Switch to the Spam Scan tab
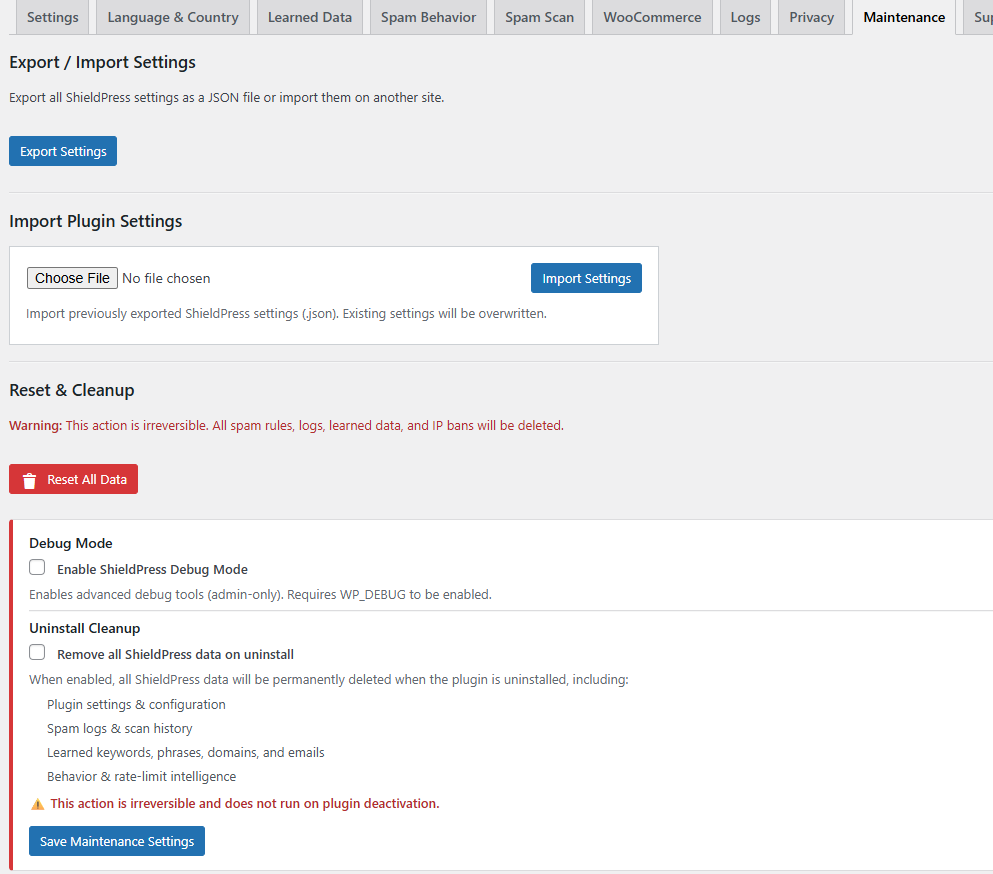The width and height of the screenshot is (993, 874). pyautogui.click(x=539, y=17)
